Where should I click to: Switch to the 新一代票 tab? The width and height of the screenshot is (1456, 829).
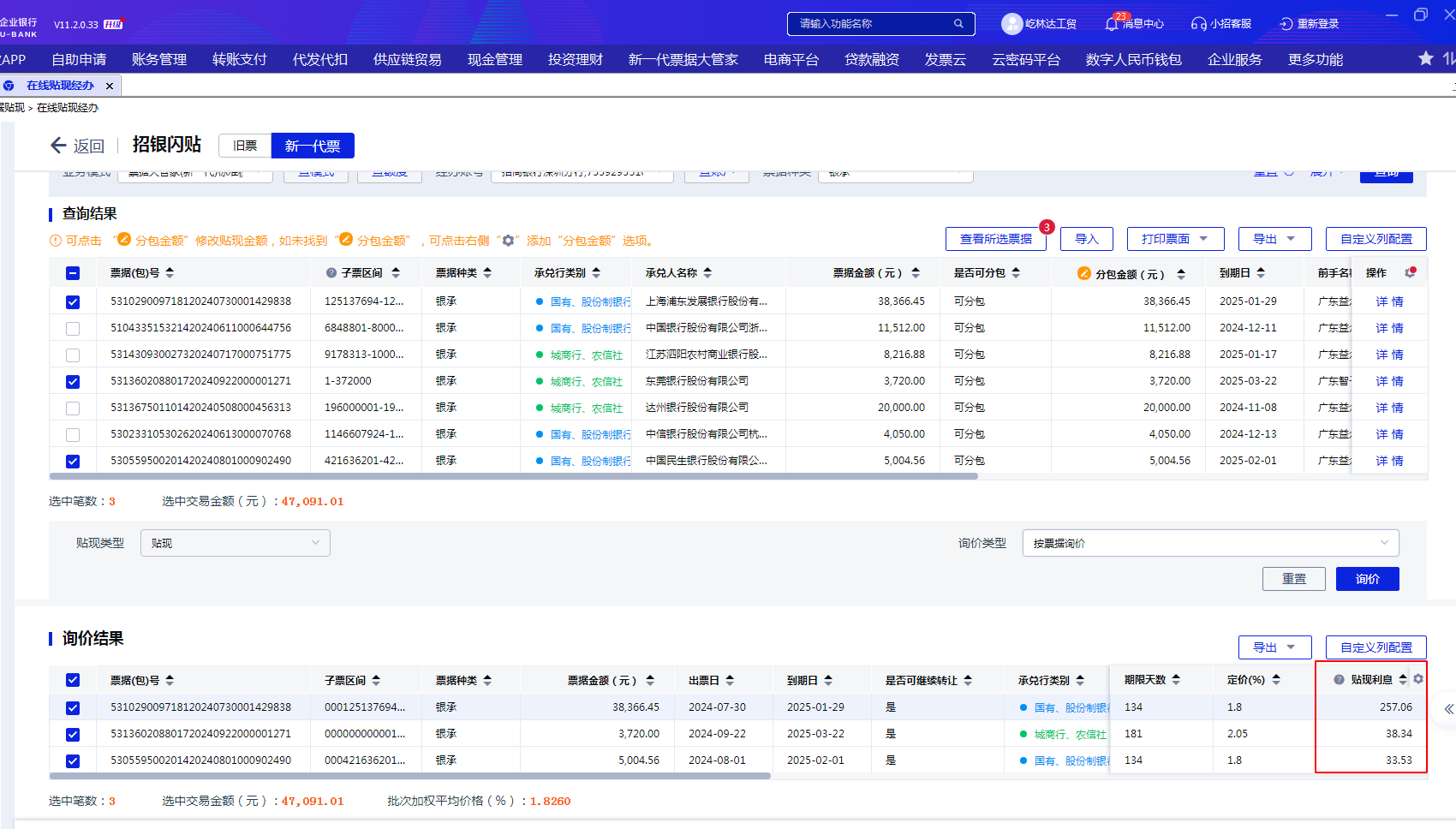(x=313, y=146)
